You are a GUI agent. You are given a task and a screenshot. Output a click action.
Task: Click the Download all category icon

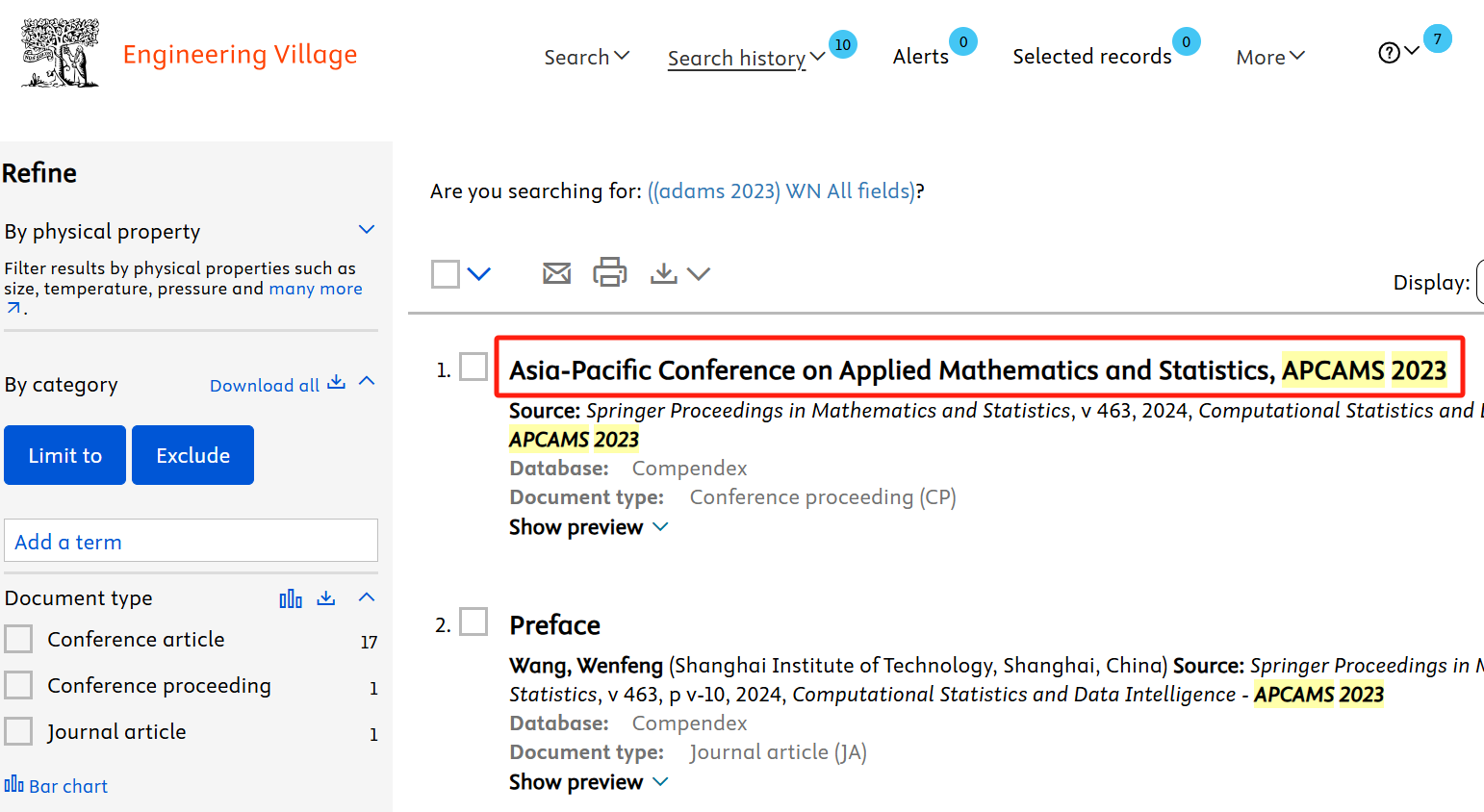pyautogui.click(x=336, y=383)
